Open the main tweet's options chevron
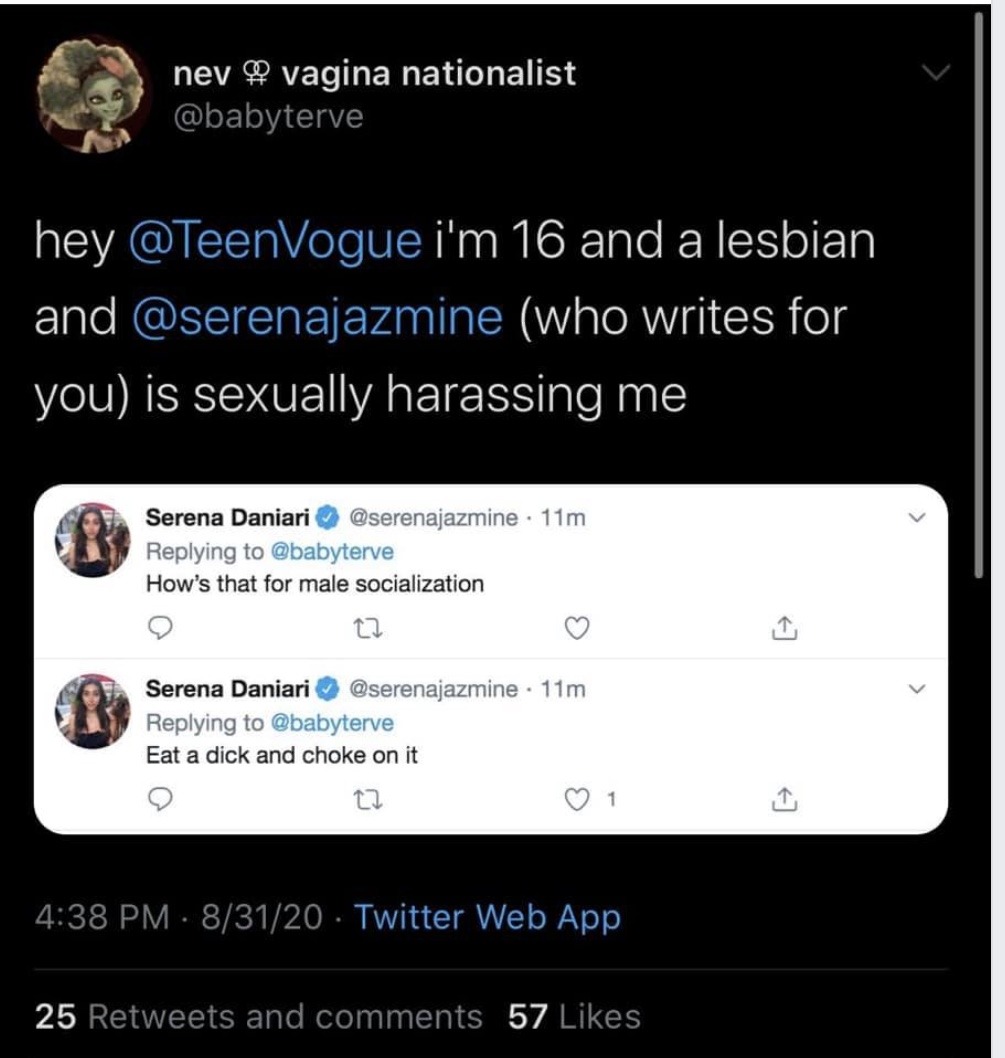This screenshot has height=1058, width=1005. pos(934,73)
